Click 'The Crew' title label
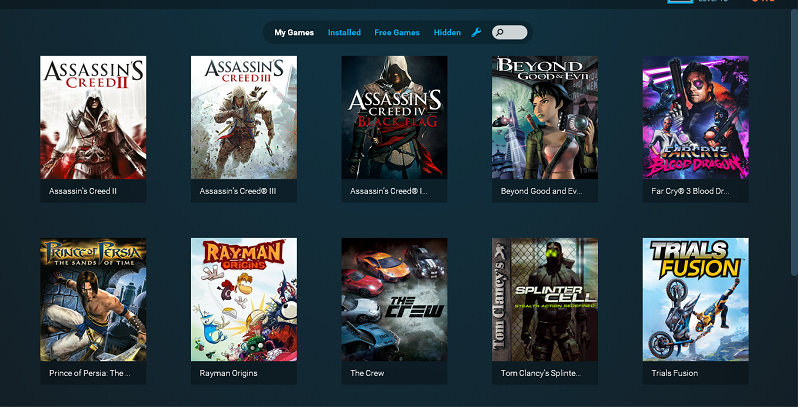 pyautogui.click(x=367, y=373)
